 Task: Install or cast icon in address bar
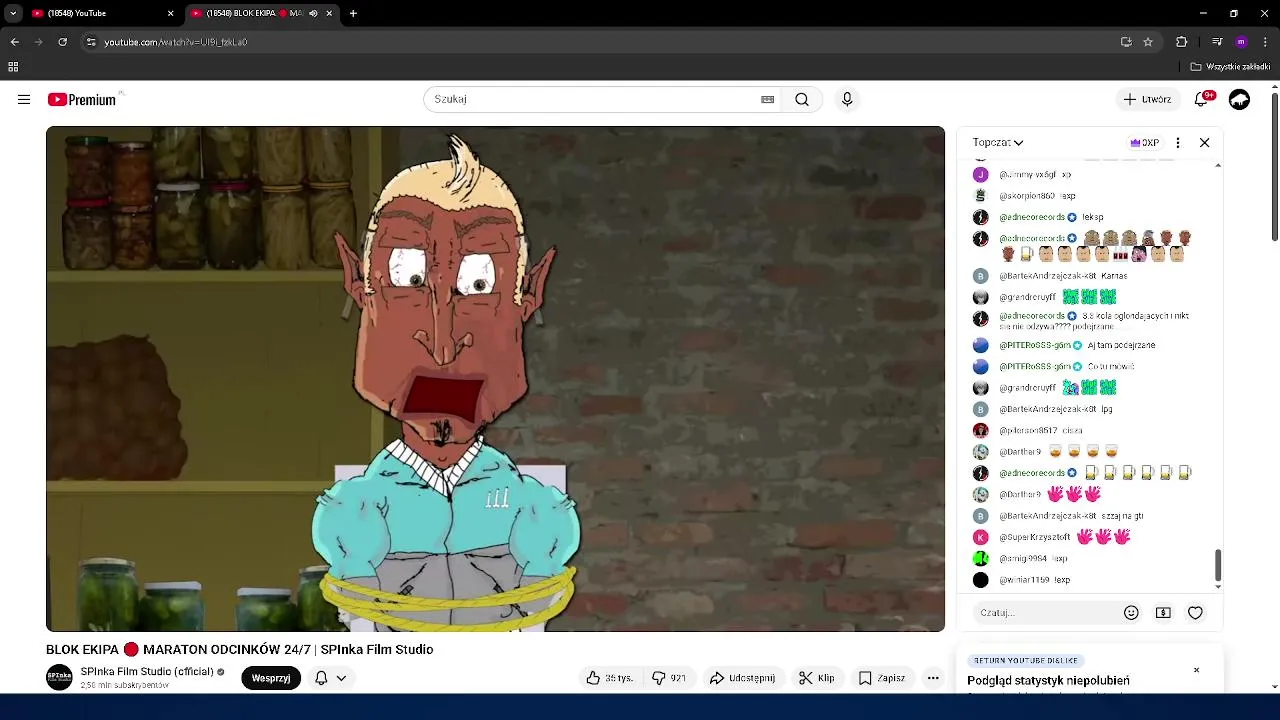pos(1126,42)
